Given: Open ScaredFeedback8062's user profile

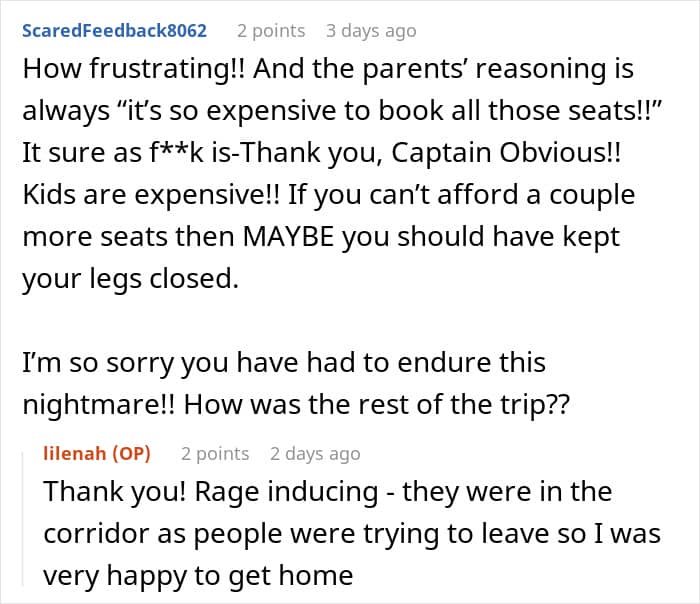Looking at the screenshot, I should coord(114,31).
